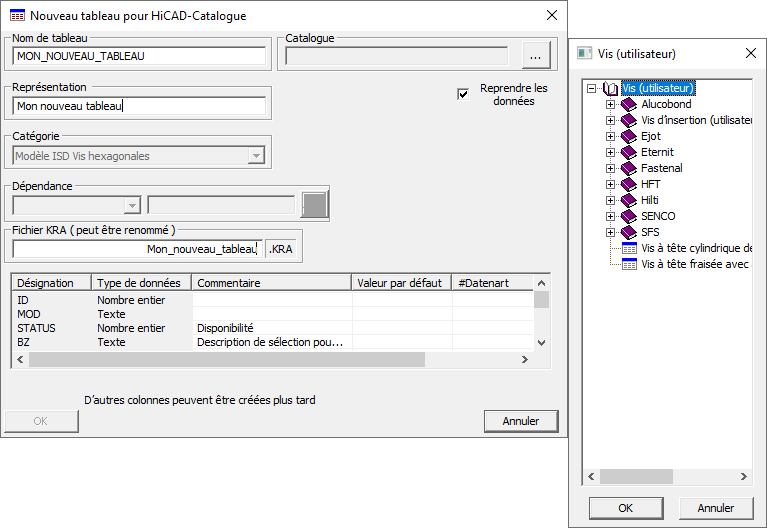Image resolution: width=767 pixels, height=528 pixels.
Task: Click the Eternit catalogue book icon
Action: pyautogui.click(x=629, y=152)
